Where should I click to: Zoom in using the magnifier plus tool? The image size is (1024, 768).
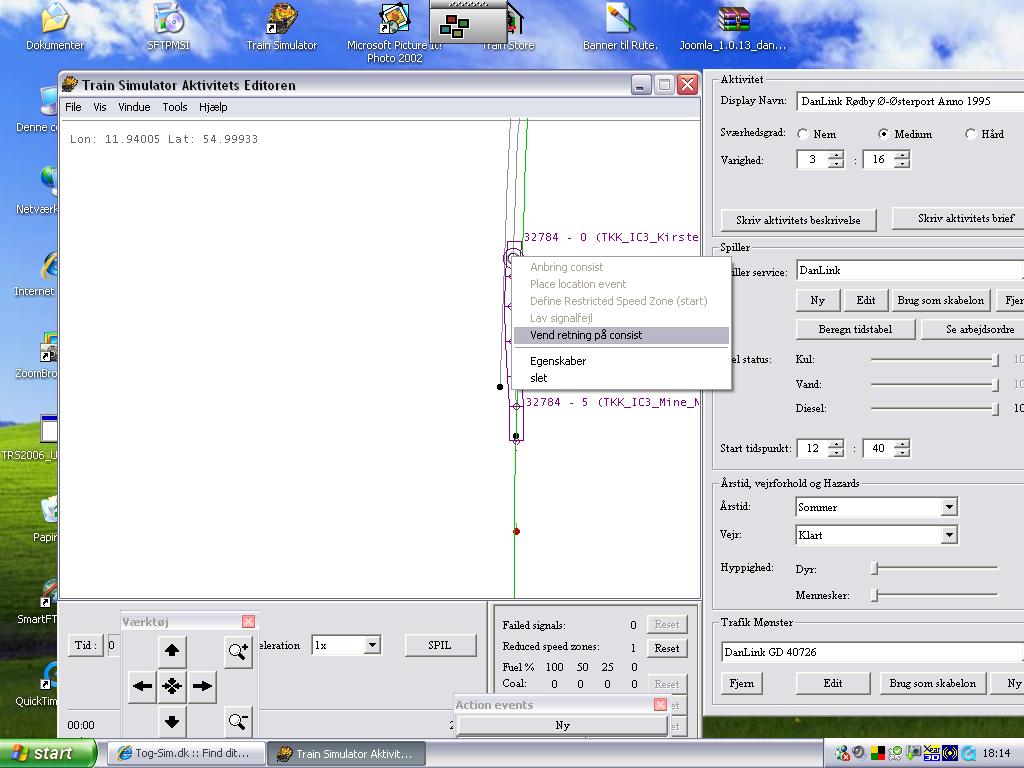pyautogui.click(x=238, y=651)
